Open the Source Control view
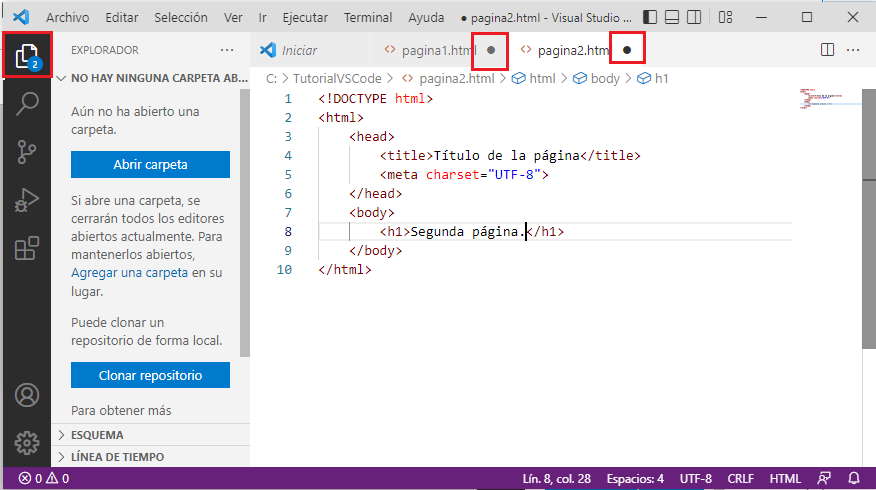 pos(27,151)
